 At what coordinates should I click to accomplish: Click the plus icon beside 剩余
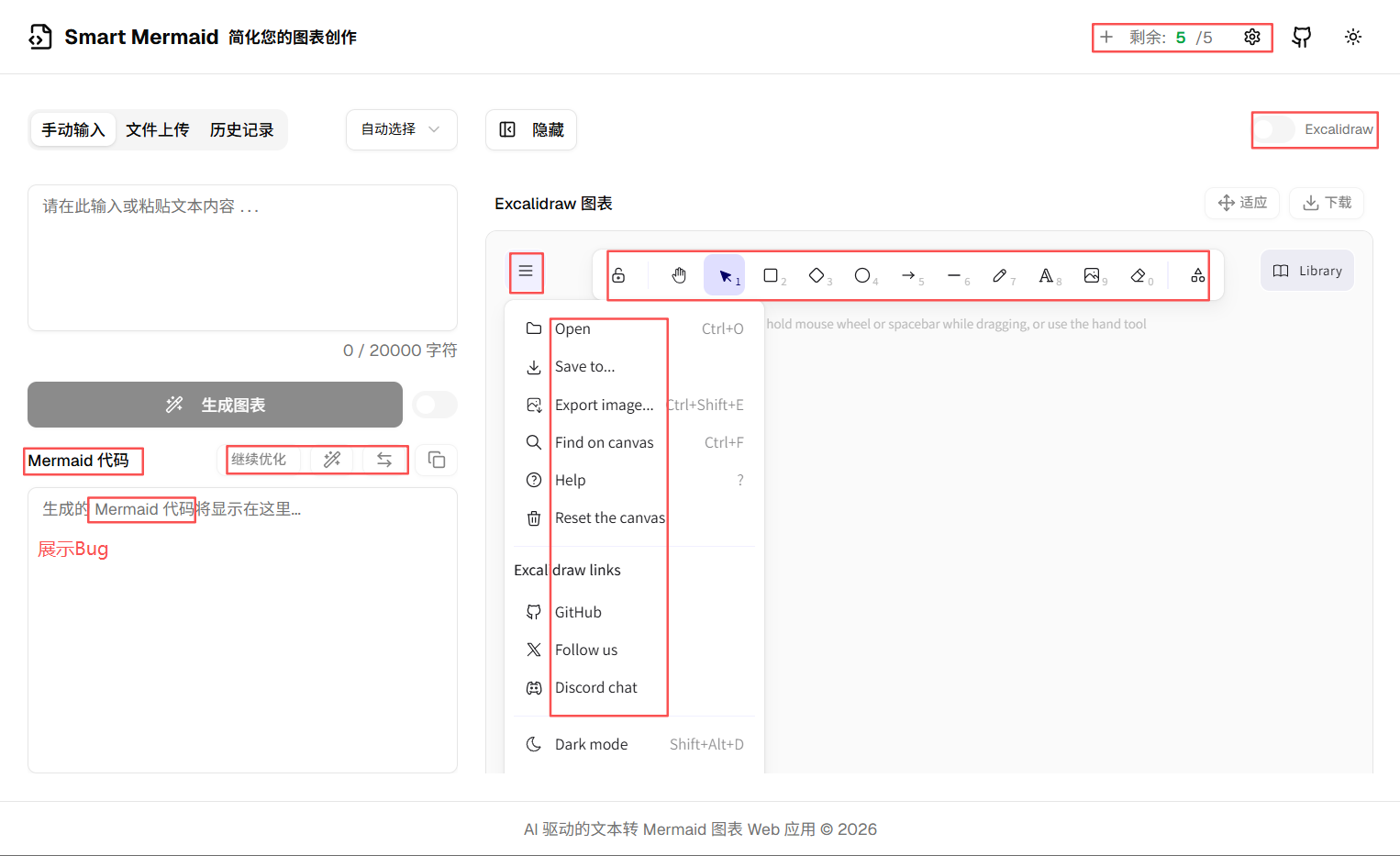point(1106,37)
